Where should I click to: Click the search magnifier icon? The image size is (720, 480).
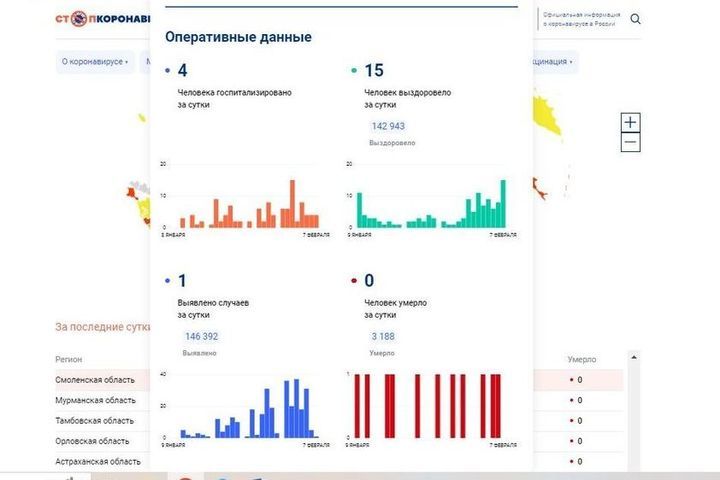click(636, 19)
